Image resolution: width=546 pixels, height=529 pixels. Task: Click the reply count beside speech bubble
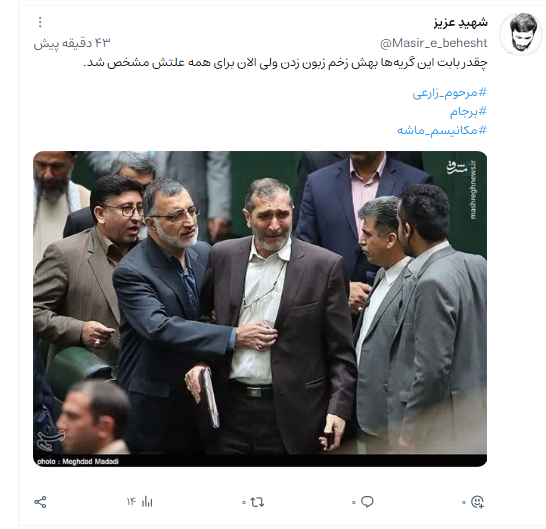(x=354, y=503)
